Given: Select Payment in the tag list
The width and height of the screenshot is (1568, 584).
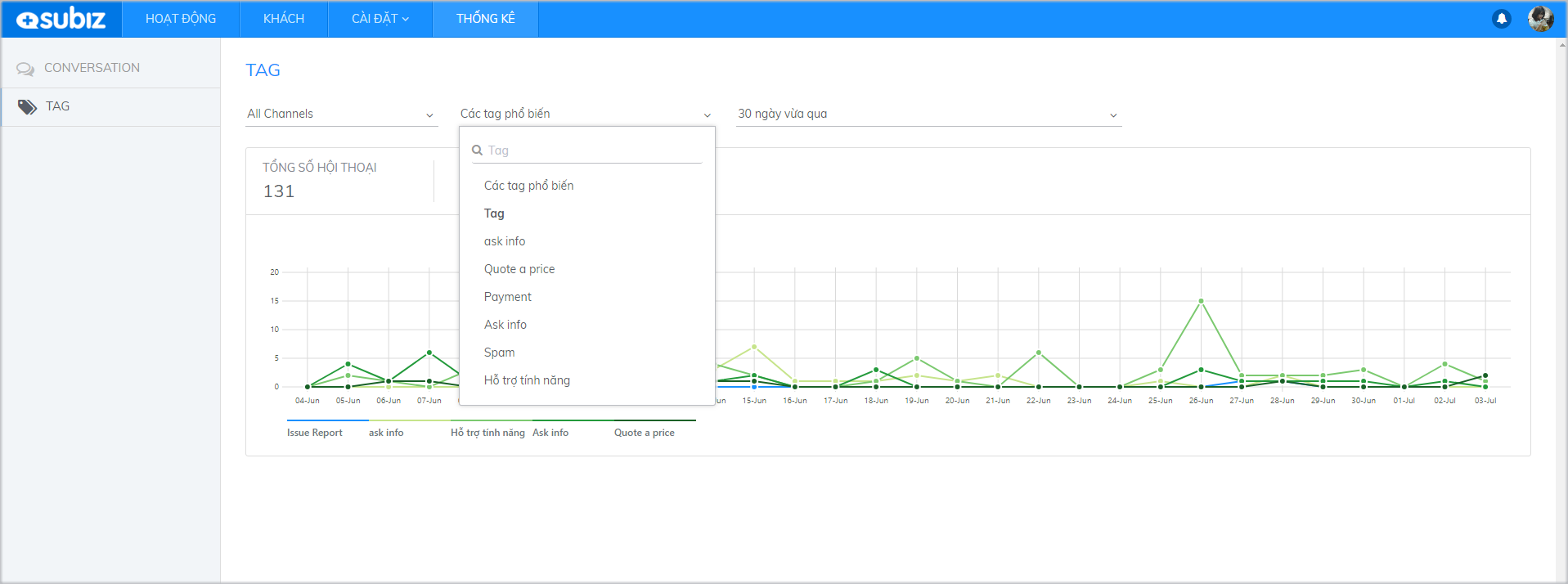Looking at the screenshot, I should 507,297.
